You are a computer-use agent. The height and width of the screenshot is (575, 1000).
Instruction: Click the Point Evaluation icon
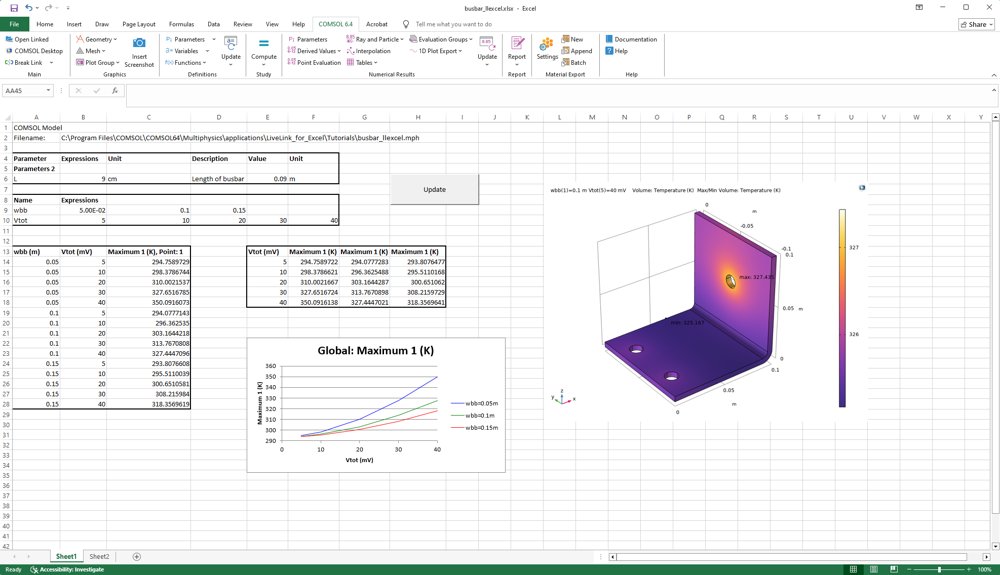tap(291, 62)
